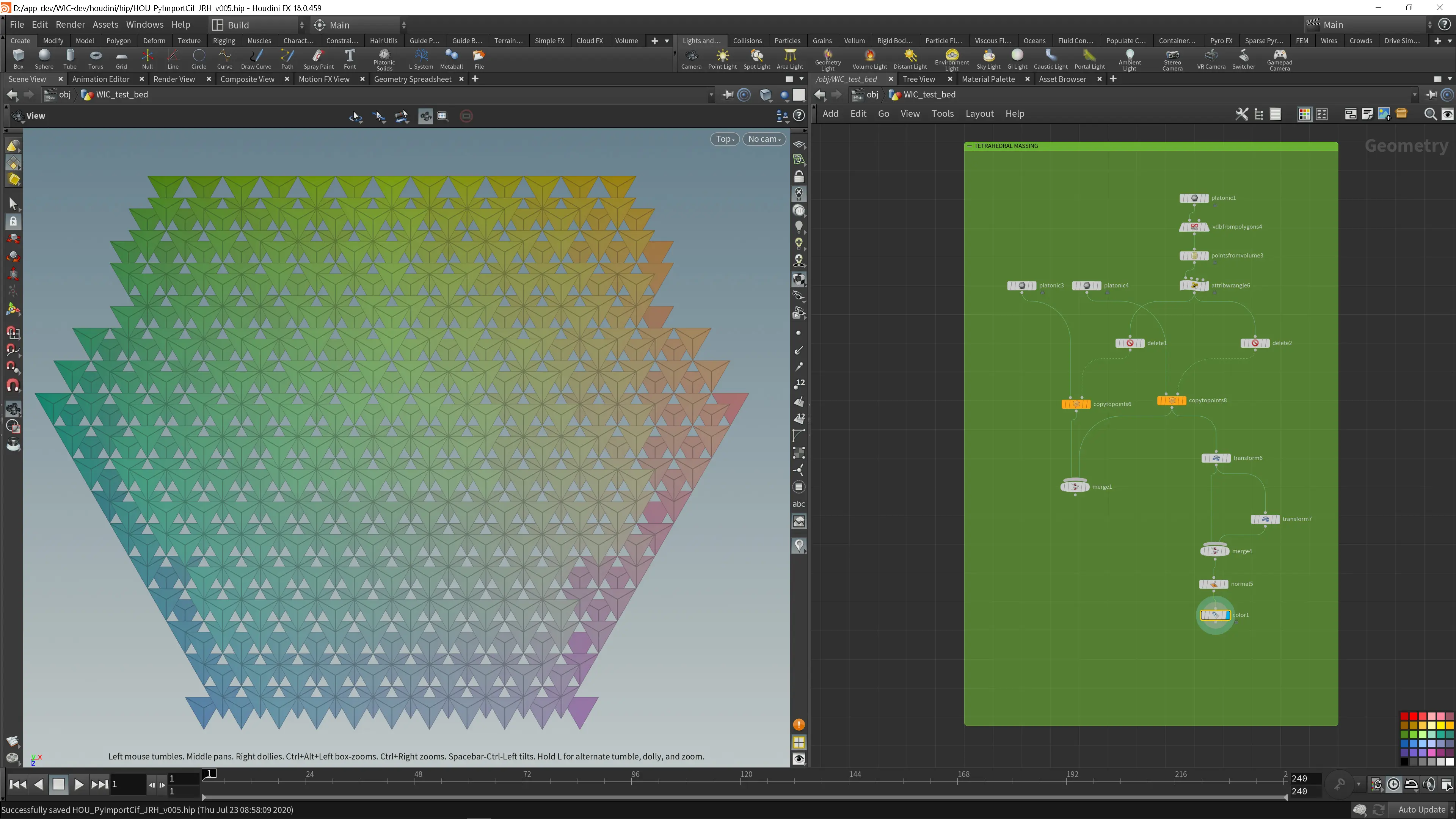This screenshot has width=1456, height=819.
Task: Toggle the scene view pane pin
Action: [728, 94]
